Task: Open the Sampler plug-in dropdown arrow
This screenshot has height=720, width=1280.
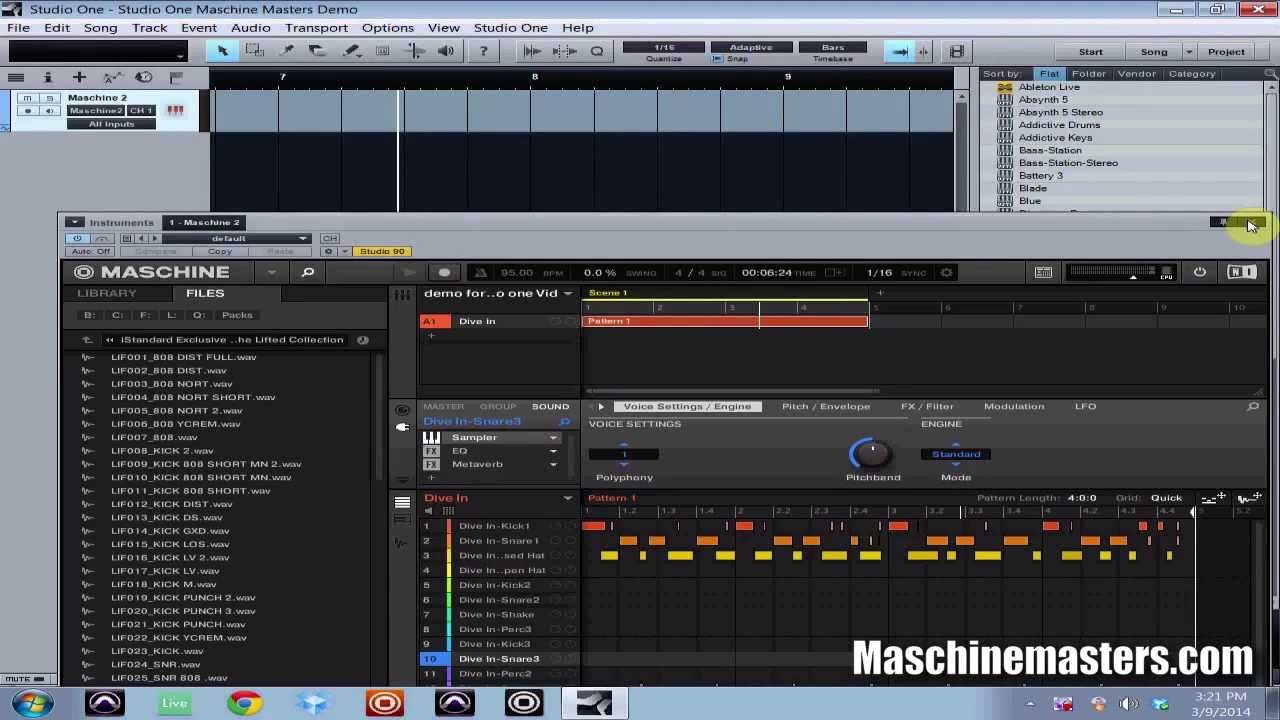Action: click(x=553, y=438)
